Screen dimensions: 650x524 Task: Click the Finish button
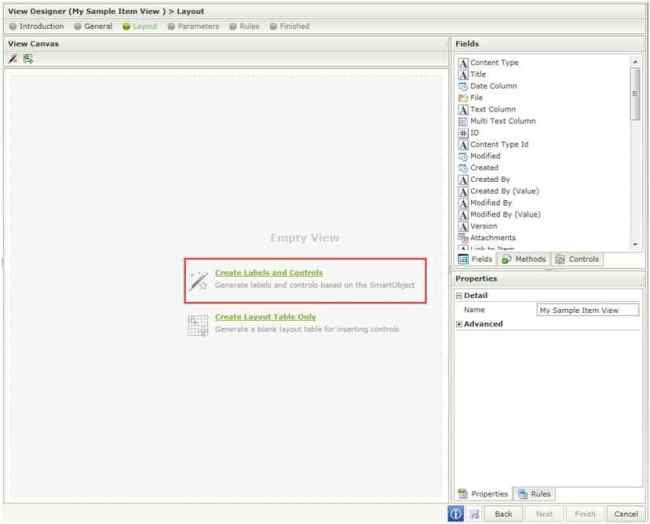(585, 514)
